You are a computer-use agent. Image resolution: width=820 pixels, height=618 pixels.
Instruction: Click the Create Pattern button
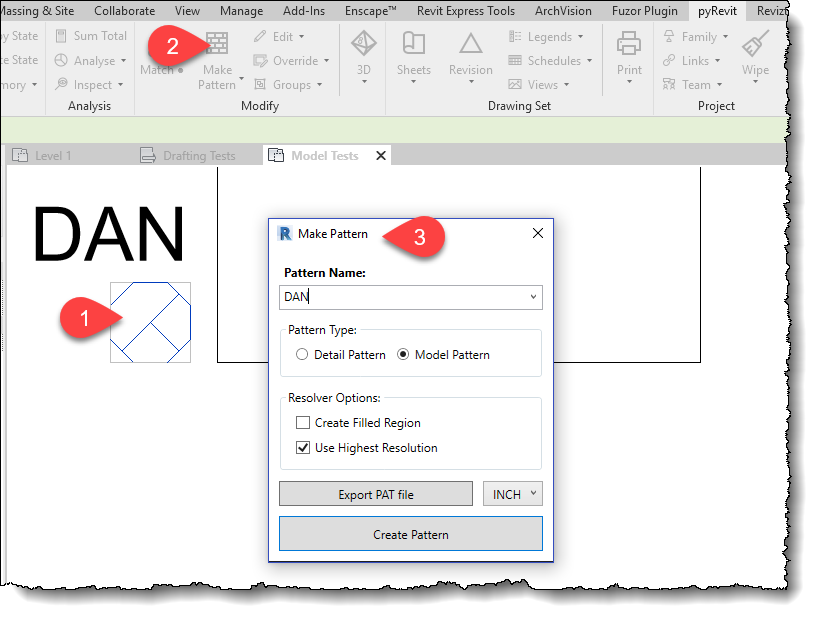[410, 533]
